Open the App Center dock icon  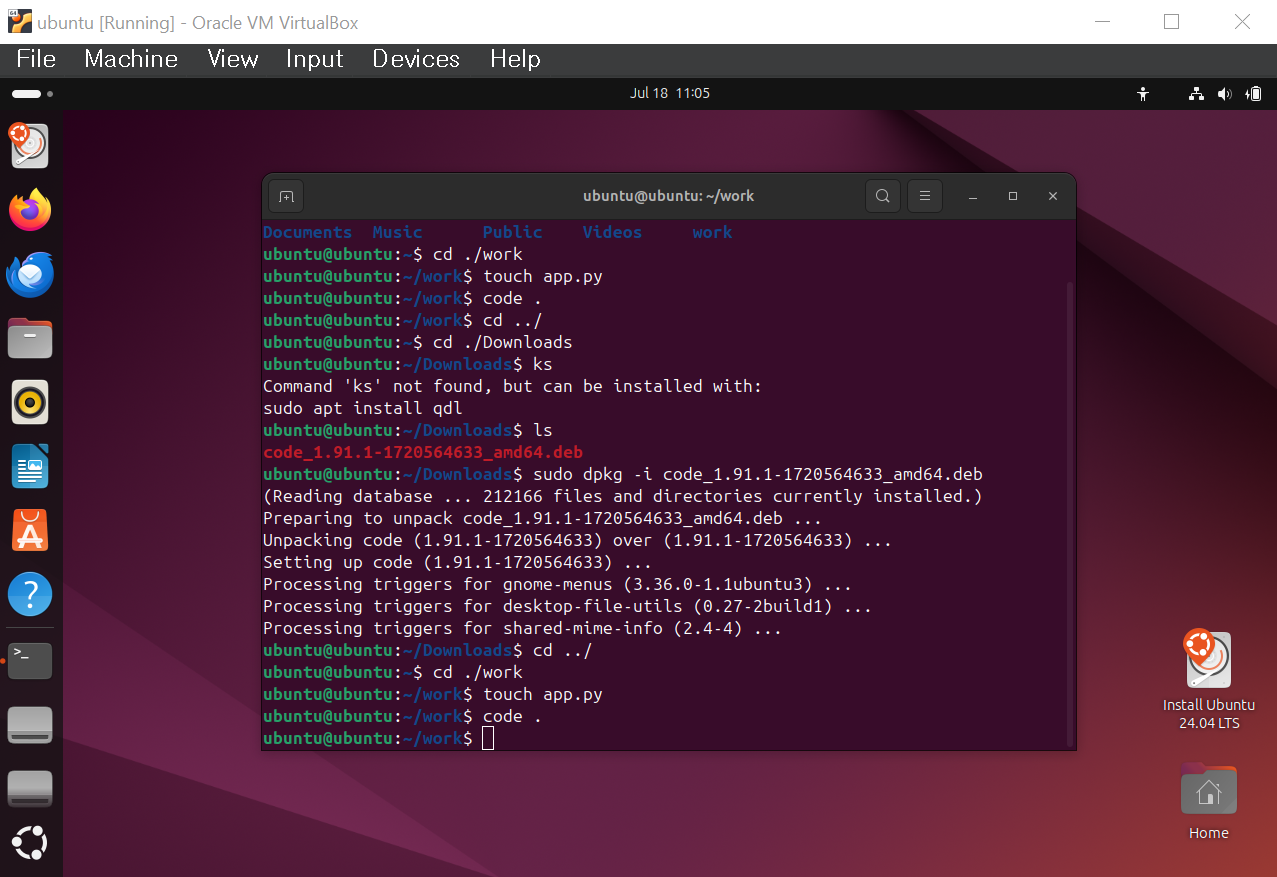[x=30, y=530]
